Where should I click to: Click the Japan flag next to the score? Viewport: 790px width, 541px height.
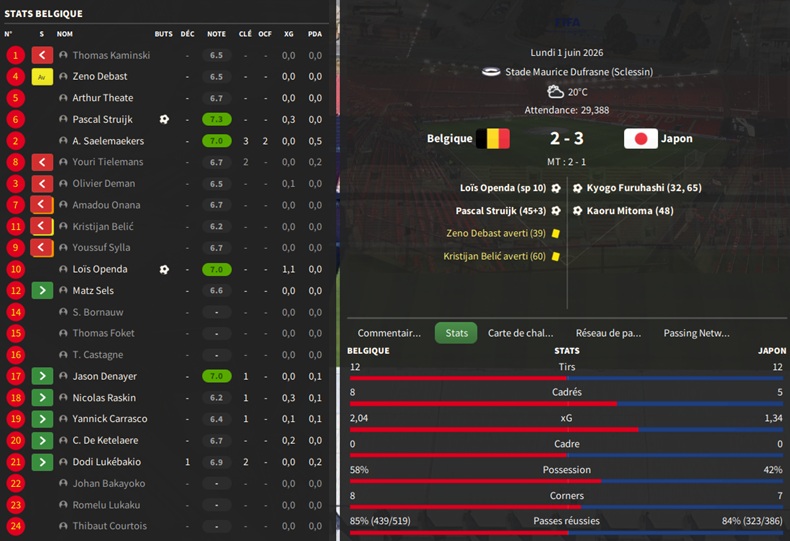tap(640, 139)
